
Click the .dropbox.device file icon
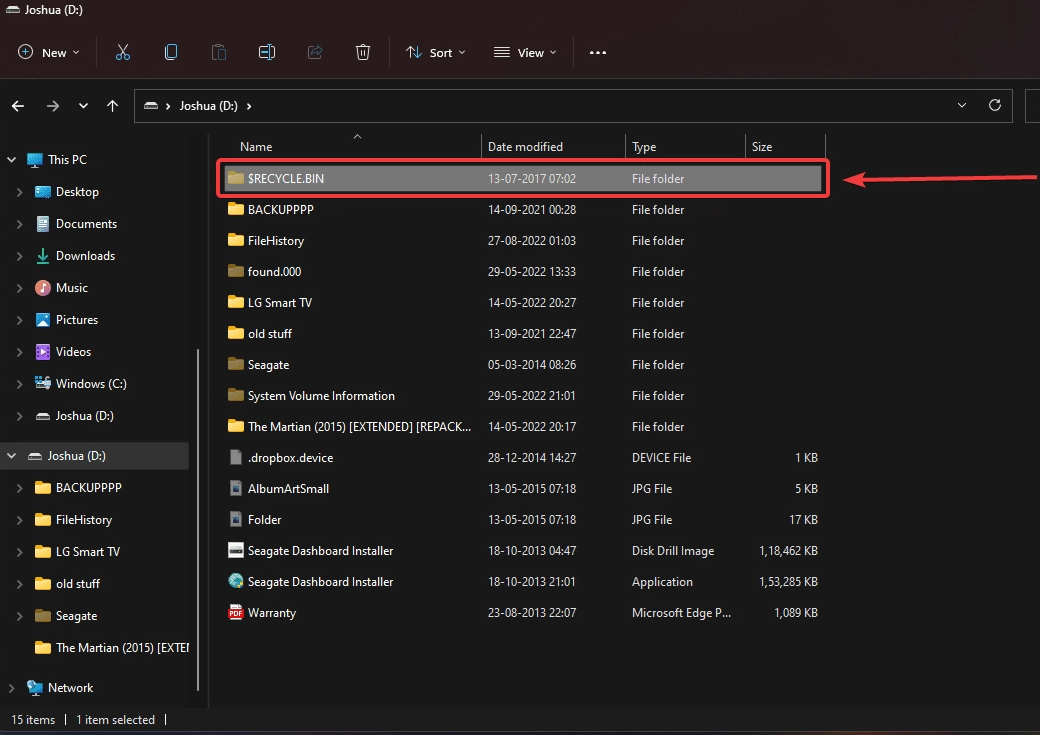pyautogui.click(x=235, y=457)
